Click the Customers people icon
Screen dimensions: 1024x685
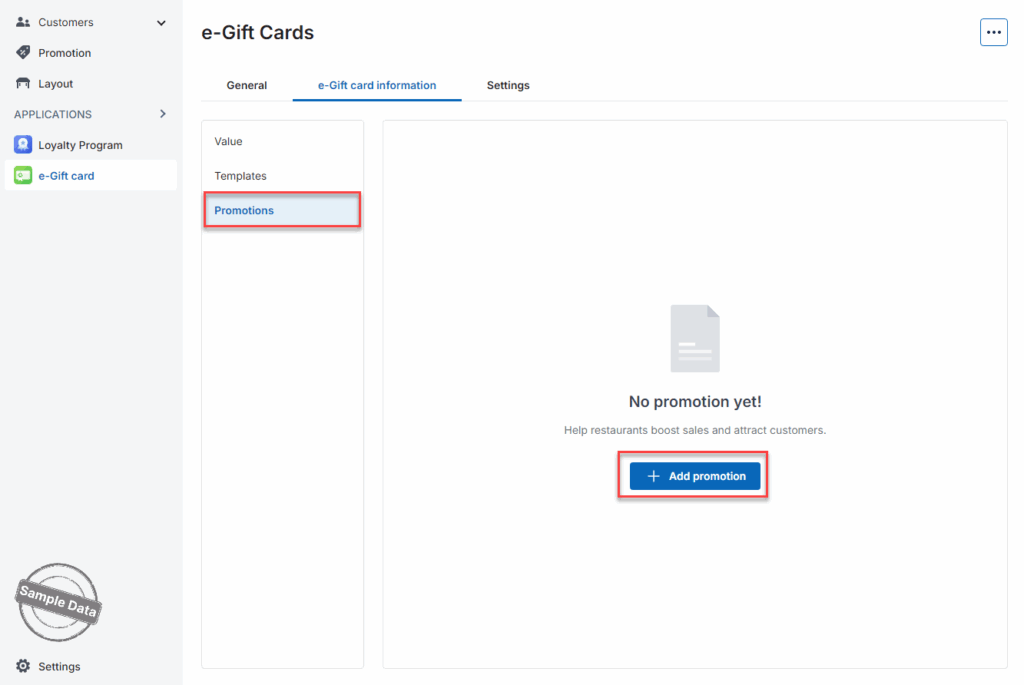pyautogui.click(x=23, y=22)
